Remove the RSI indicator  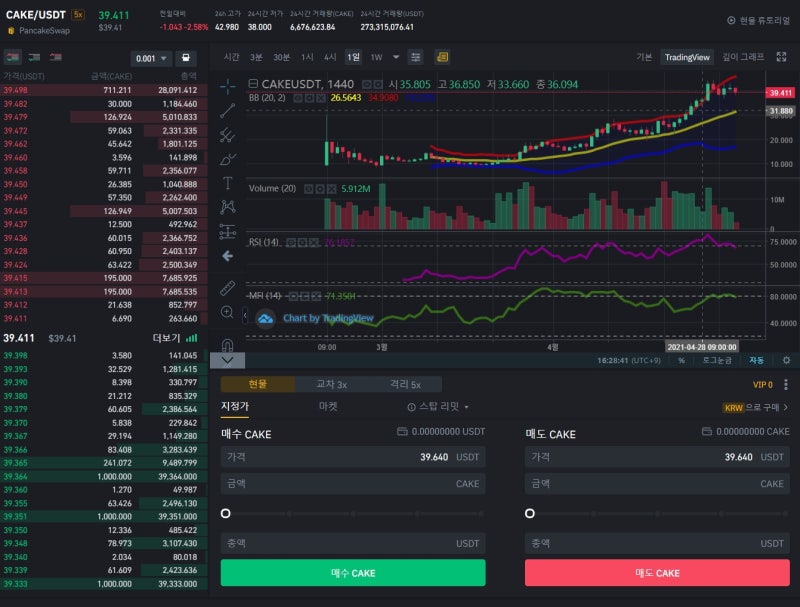[313, 243]
